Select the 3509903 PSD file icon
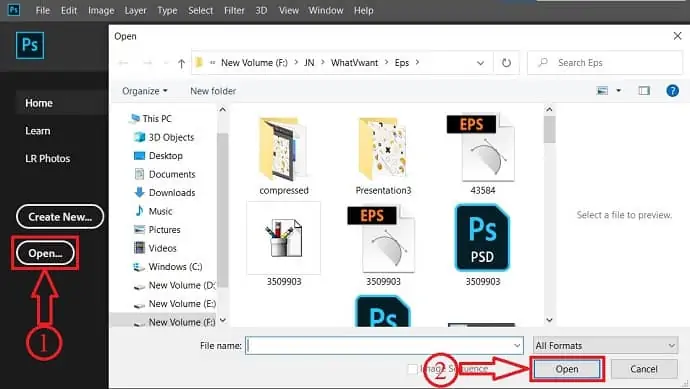This screenshot has width=690, height=389. tap(482, 238)
